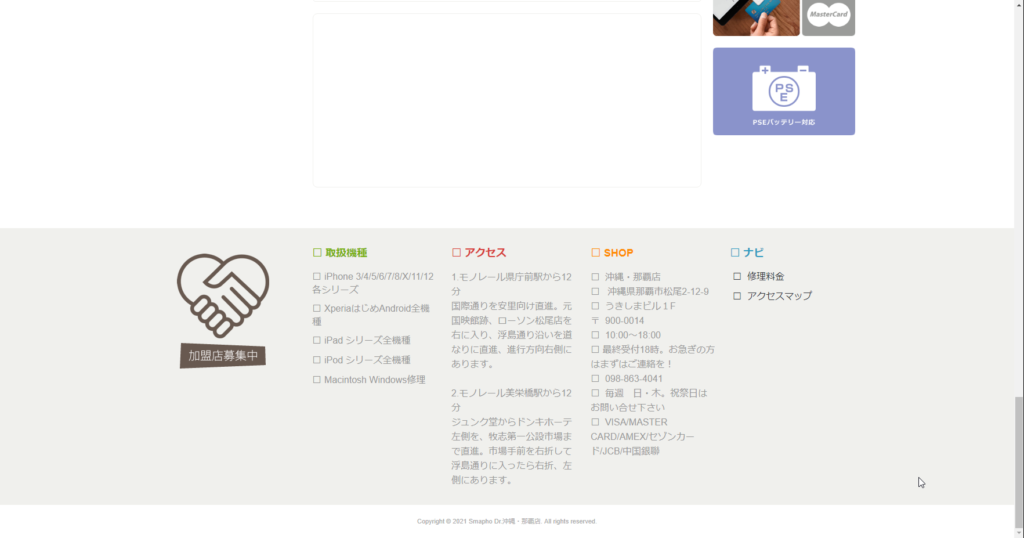
Task: Select iPod シリーズ全機種 item
Action: [362, 360]
